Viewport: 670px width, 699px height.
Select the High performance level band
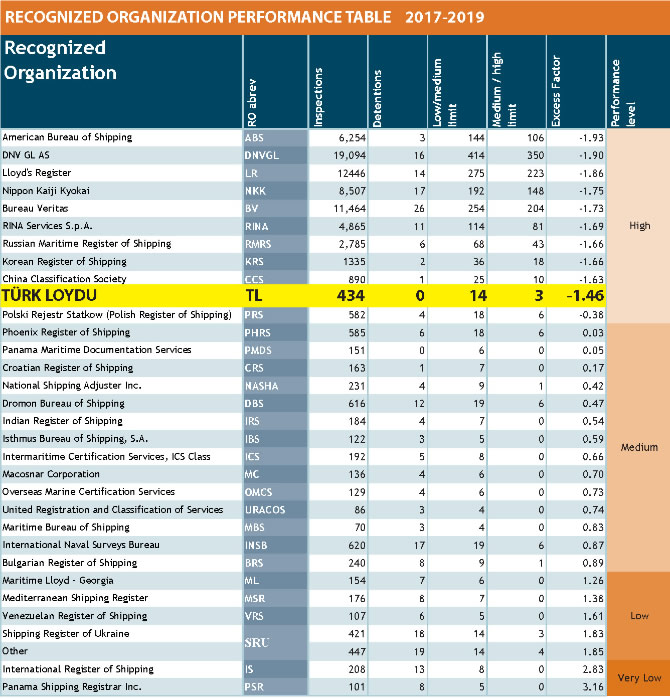(x=640, y=226)
